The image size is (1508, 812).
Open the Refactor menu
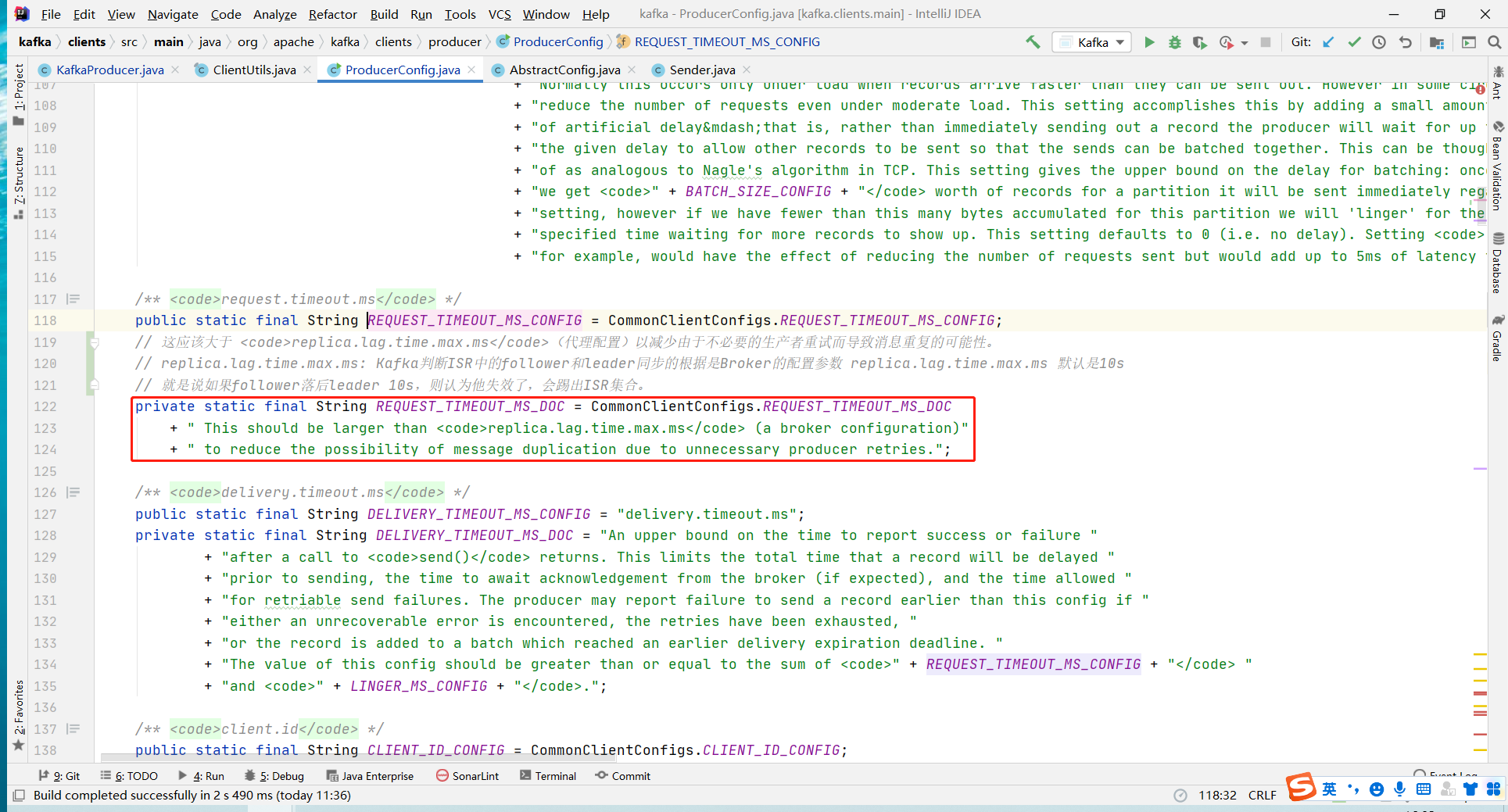tap(332, 14)
